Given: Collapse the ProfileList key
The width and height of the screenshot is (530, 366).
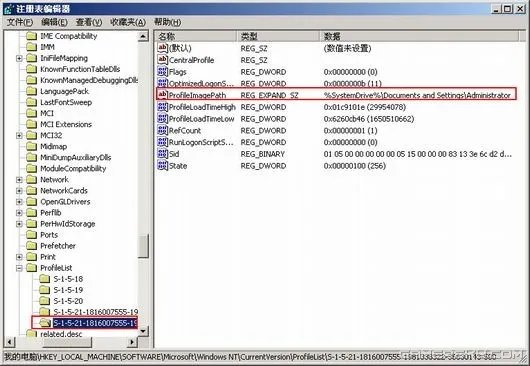Looking at the screenshot, I should pyautogui.click(x=19, y=268).
